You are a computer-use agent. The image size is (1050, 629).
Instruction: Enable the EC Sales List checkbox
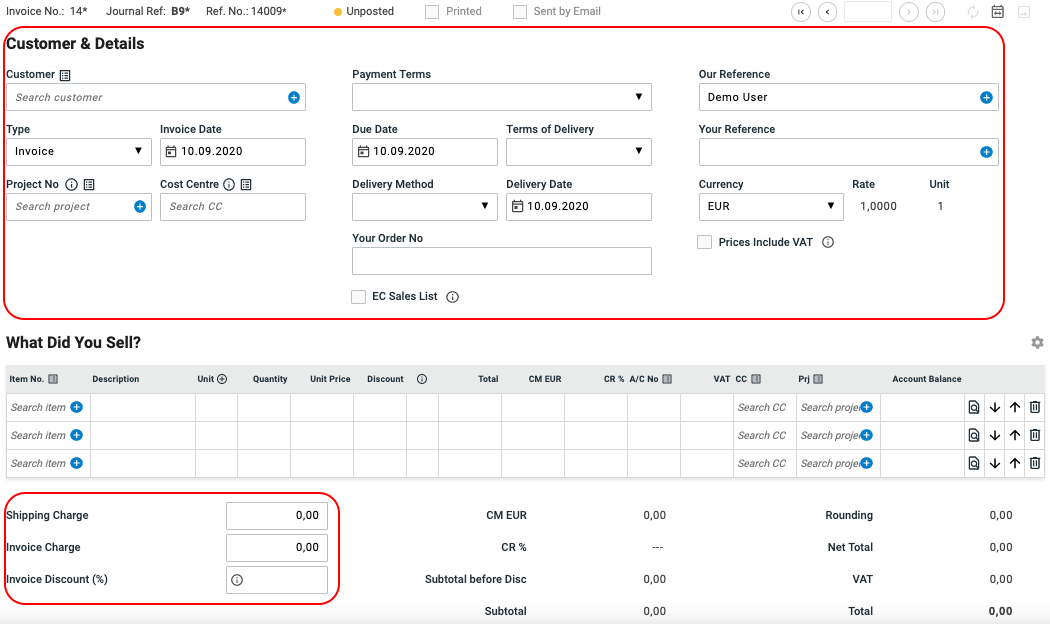coord(359,297)
